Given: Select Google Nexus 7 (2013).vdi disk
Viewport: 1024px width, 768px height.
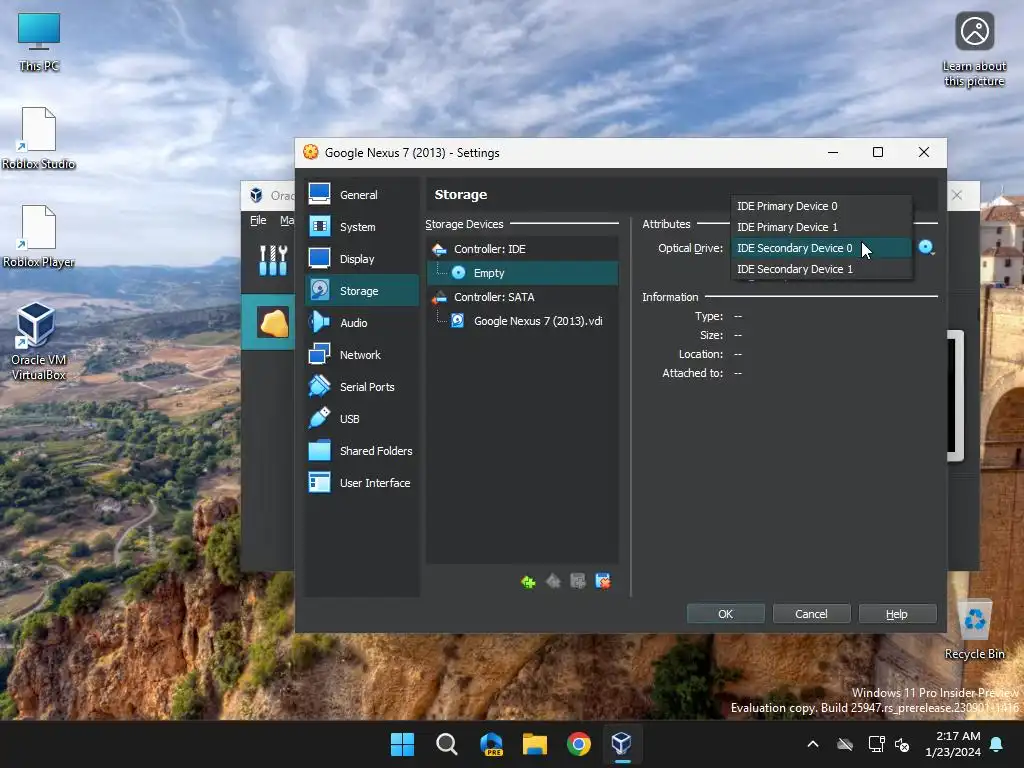Looking at the screenshot, I should [522, 321].
